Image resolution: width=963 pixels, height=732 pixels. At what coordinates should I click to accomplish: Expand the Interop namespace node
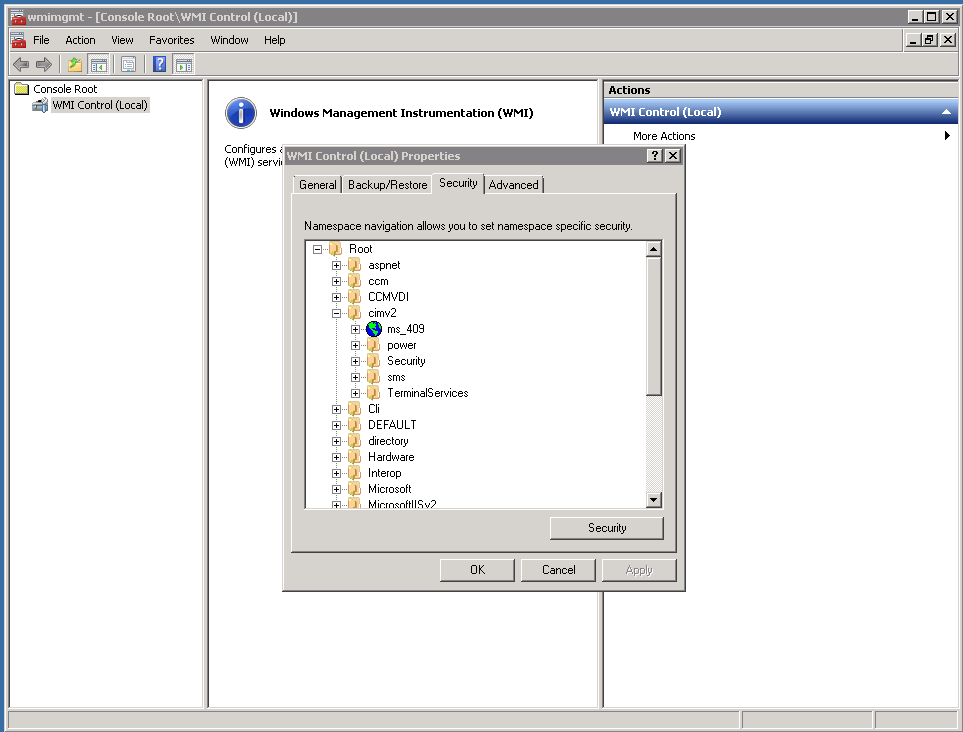337,473
